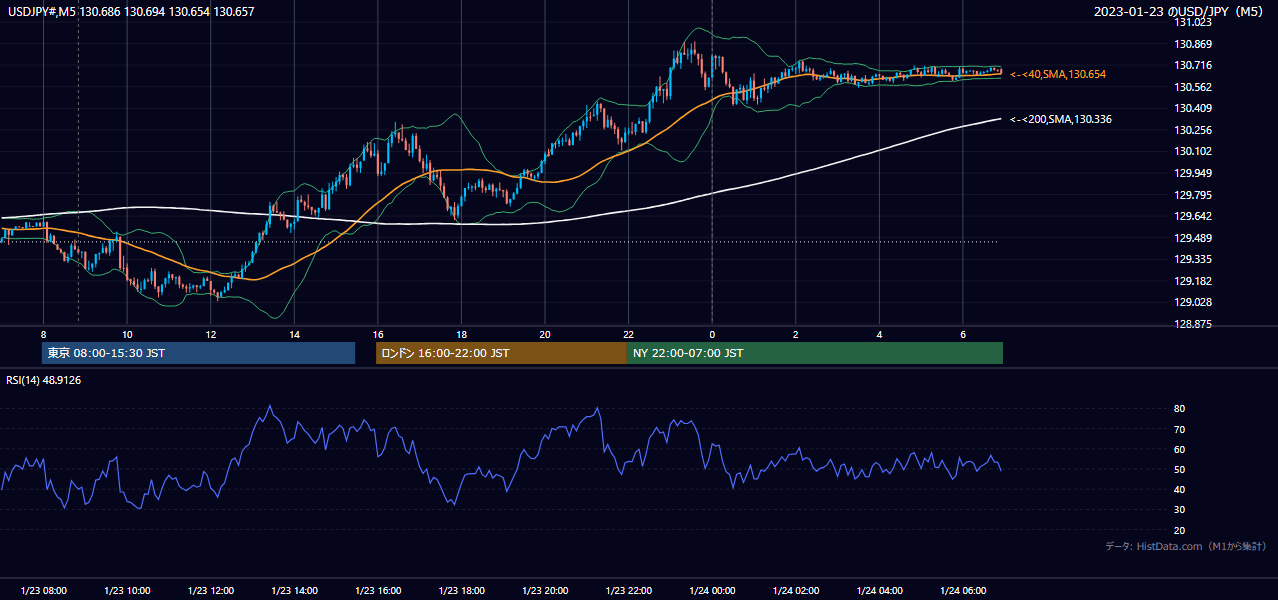Click price axis label 129.489

(x=1193, y=238)
